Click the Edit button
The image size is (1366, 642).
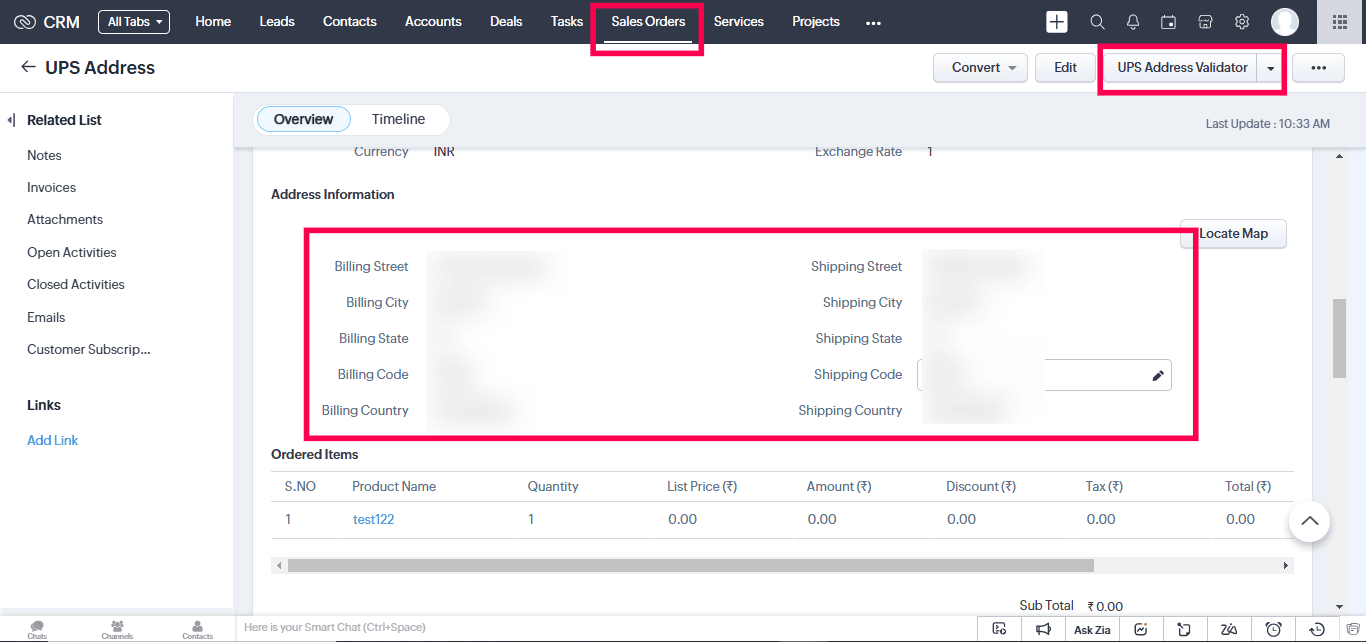pos(1065,68)
